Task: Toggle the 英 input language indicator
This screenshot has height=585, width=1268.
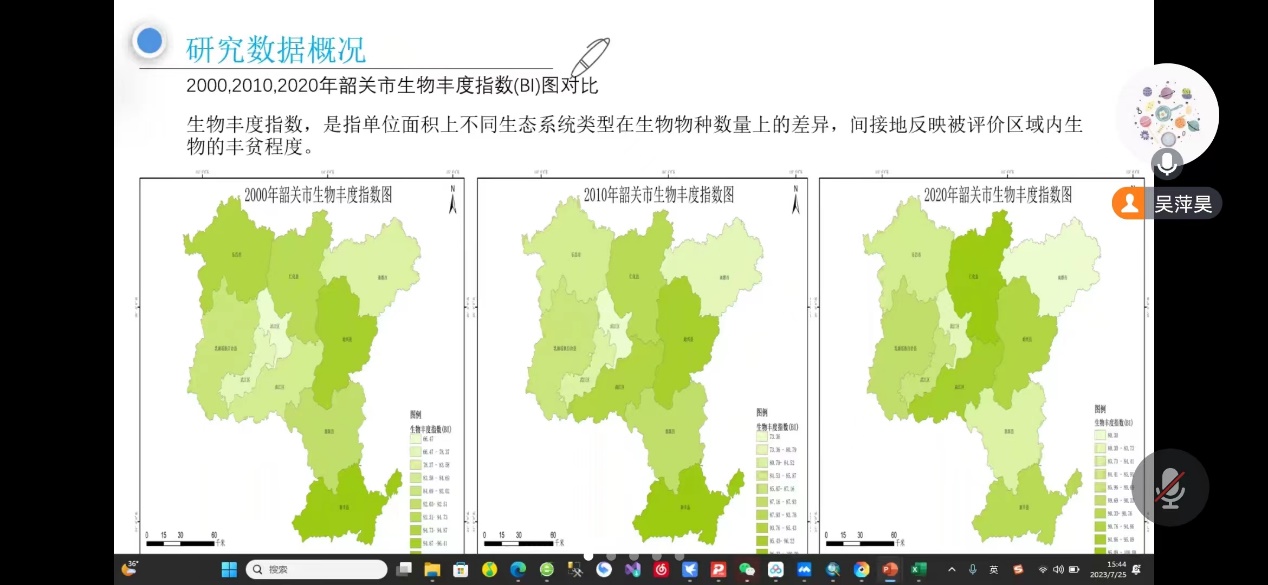Action: [x=994, y=569]
